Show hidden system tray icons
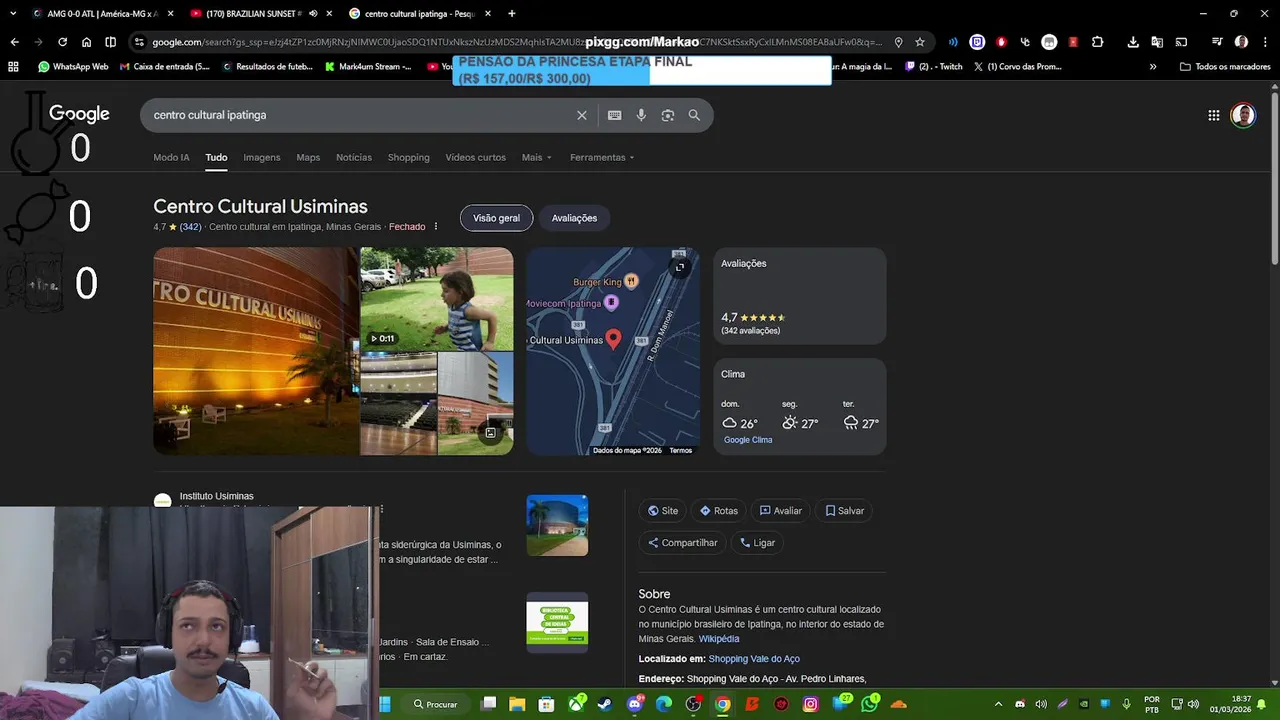 [997, 704]
